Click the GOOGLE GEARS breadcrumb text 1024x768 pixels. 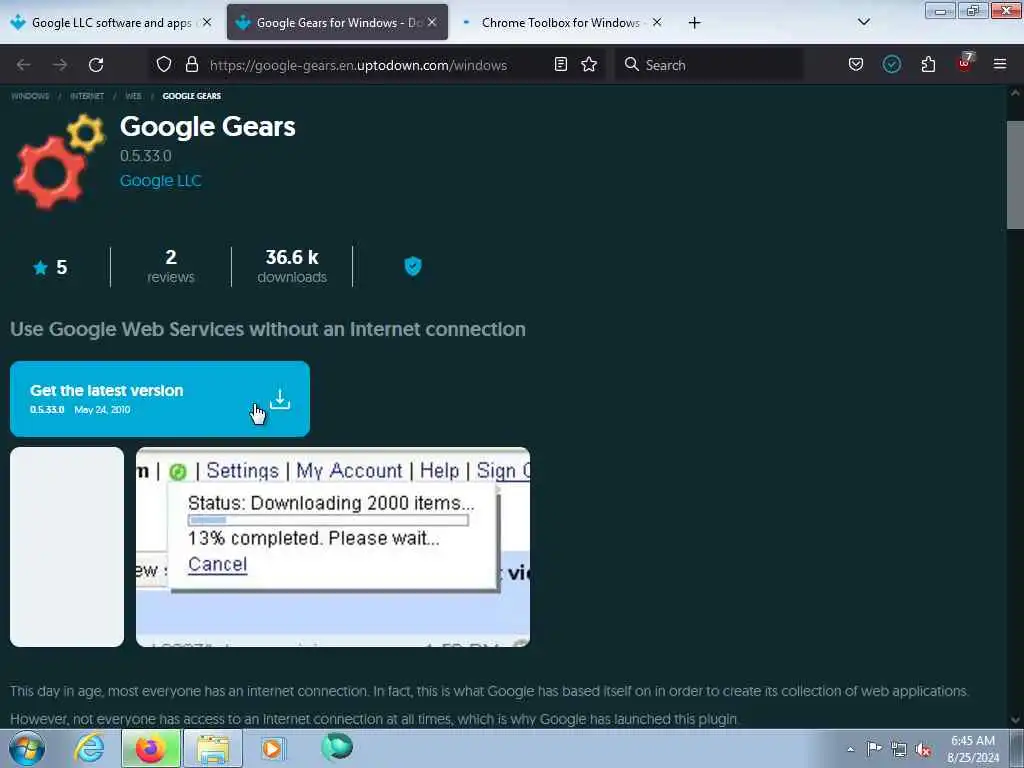click(191, 96)
